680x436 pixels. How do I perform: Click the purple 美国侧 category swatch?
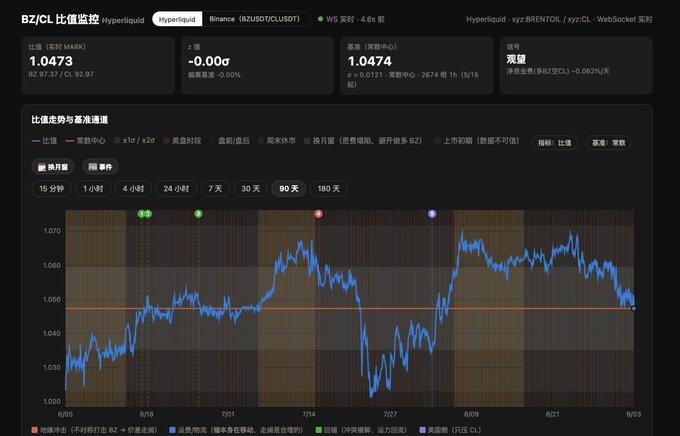(x=422, y=430)
